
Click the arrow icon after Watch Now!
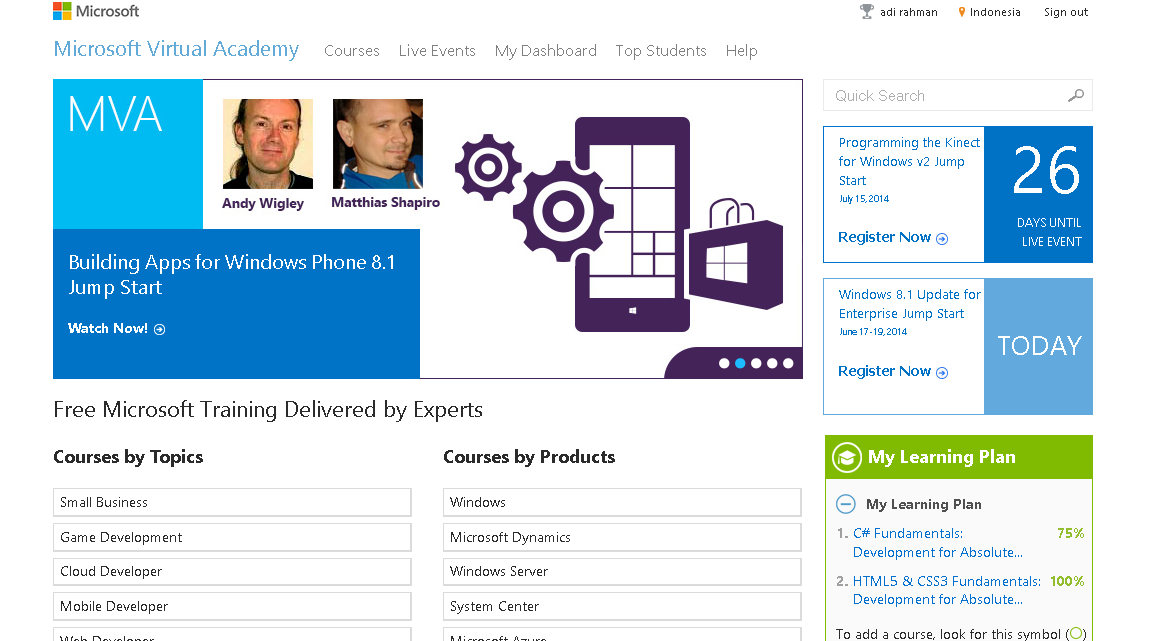[159, 329]
